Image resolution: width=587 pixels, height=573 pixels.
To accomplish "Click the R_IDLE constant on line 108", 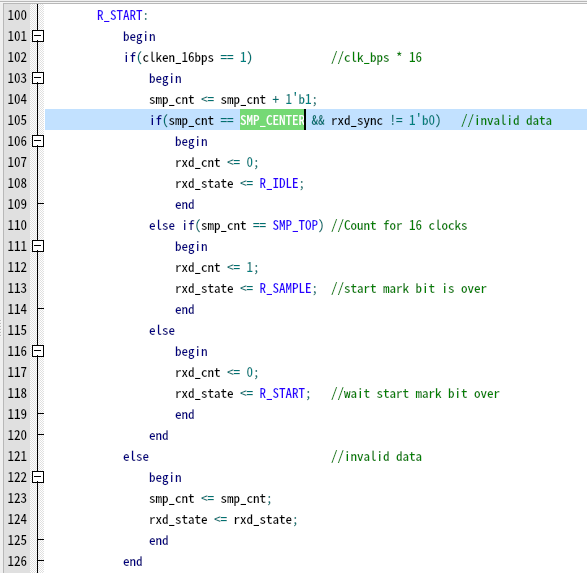I will pos(279,184).
